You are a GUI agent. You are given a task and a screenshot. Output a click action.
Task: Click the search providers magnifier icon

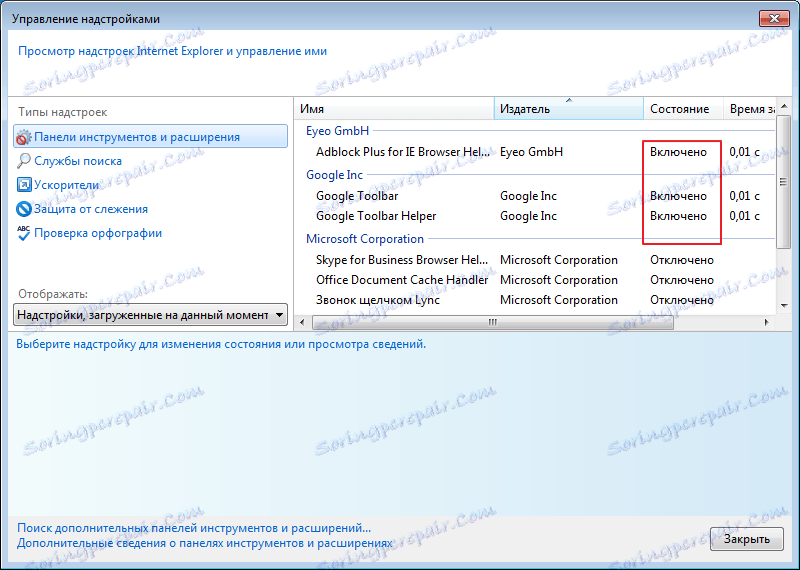click(x=23, y=161)
